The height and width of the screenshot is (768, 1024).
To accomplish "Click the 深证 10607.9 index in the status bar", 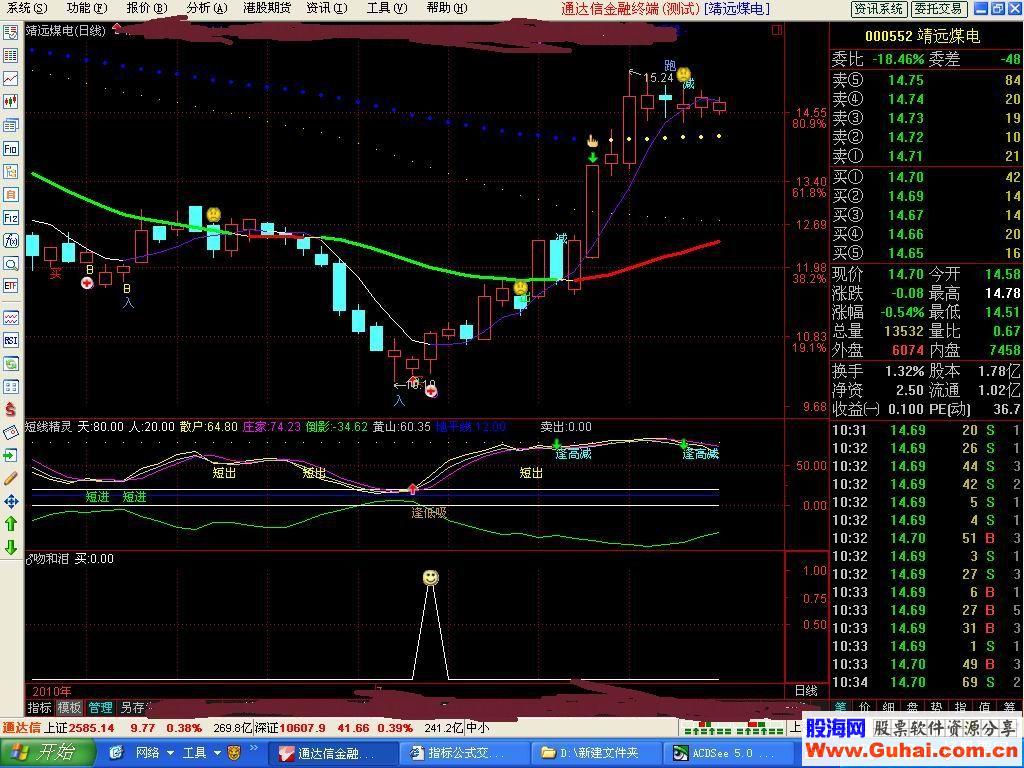I will click(x=289, y=728).
